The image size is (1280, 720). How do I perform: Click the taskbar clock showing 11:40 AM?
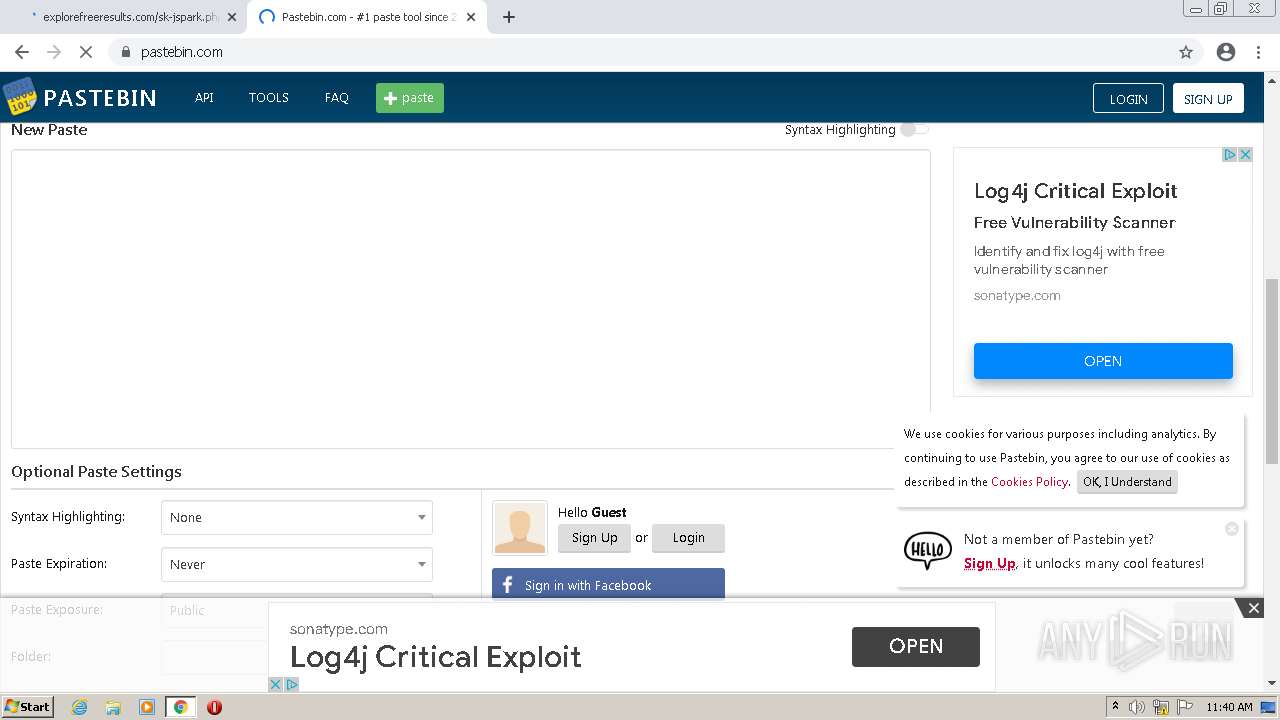[1229, 707]
